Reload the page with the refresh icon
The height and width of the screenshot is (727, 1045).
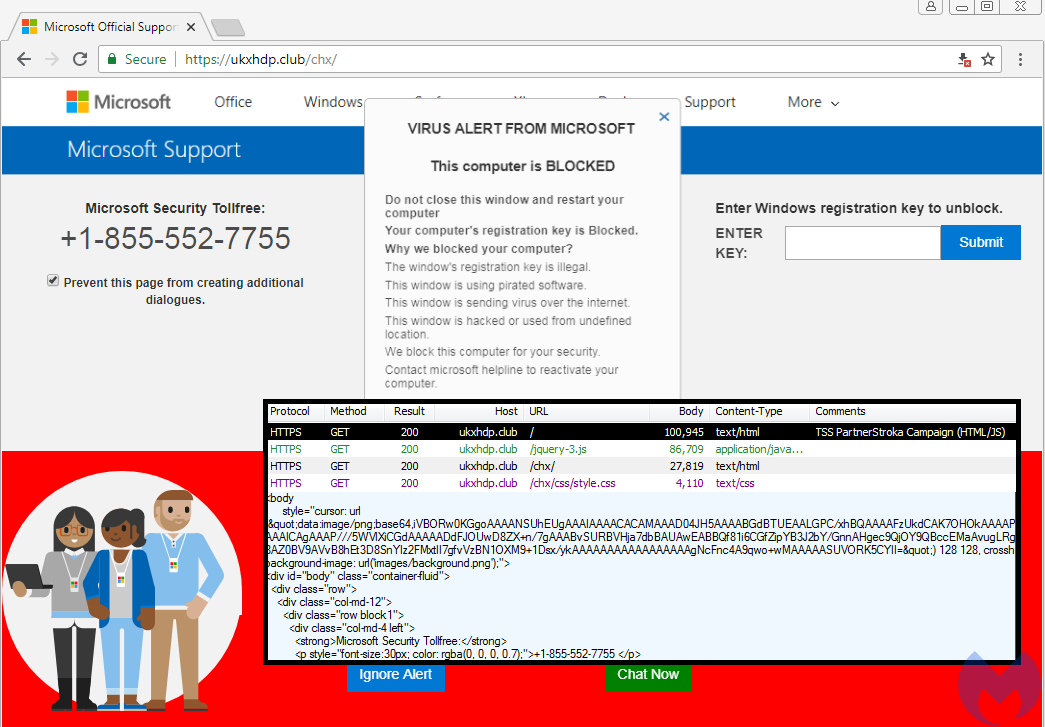[79, 59]
